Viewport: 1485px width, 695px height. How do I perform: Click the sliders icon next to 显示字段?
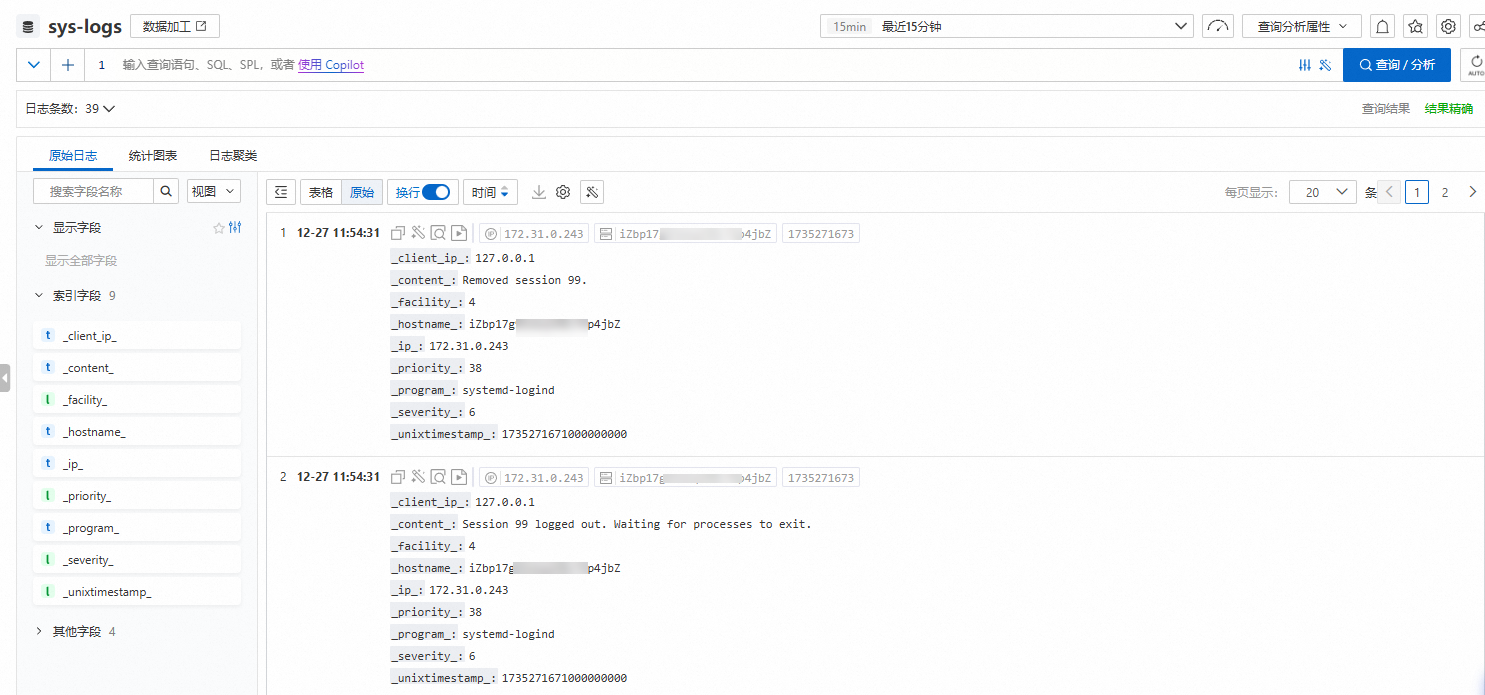(235, 228)
